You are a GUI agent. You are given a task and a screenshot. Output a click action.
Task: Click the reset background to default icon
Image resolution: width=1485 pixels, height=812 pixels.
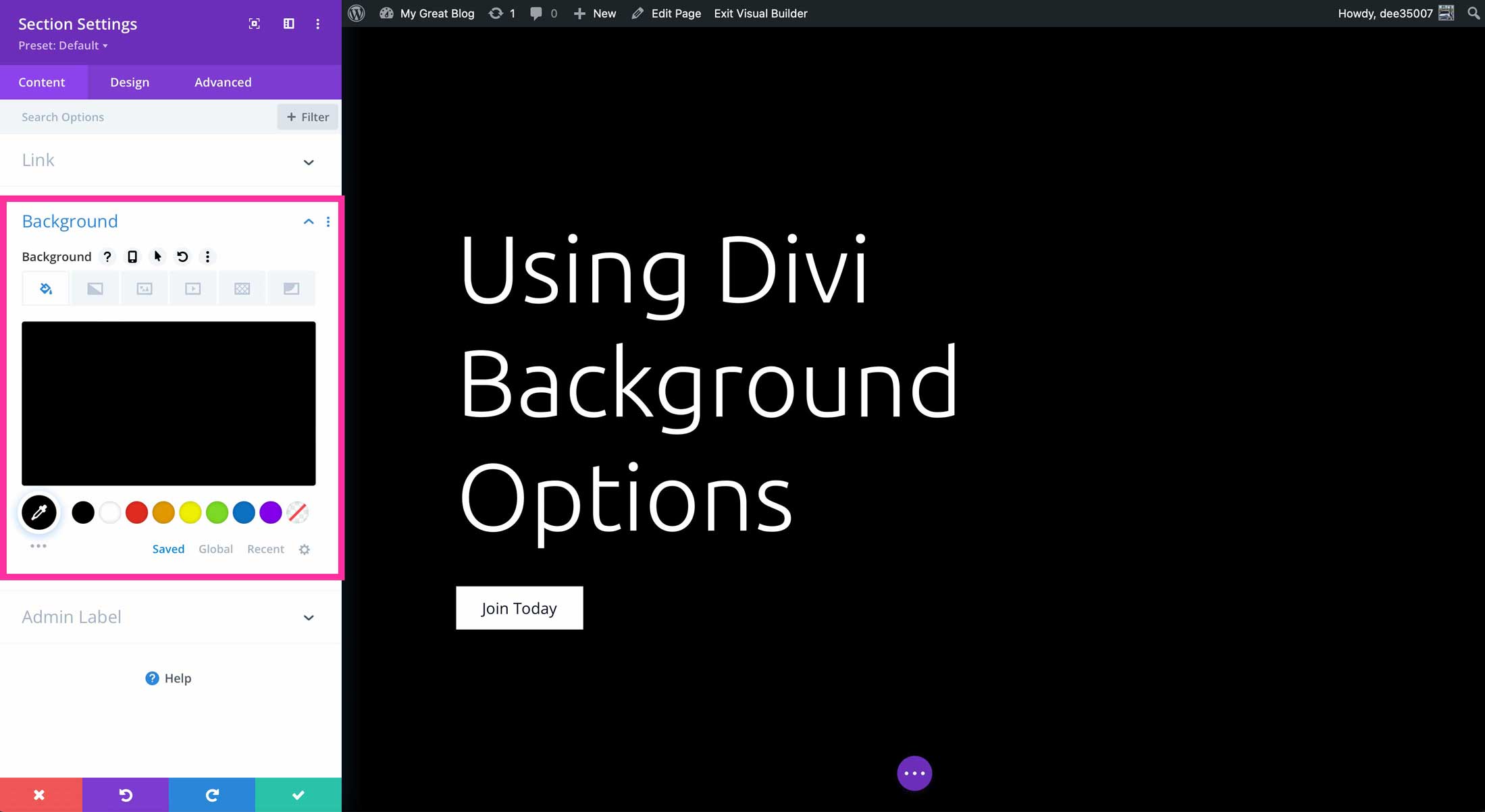182,257
